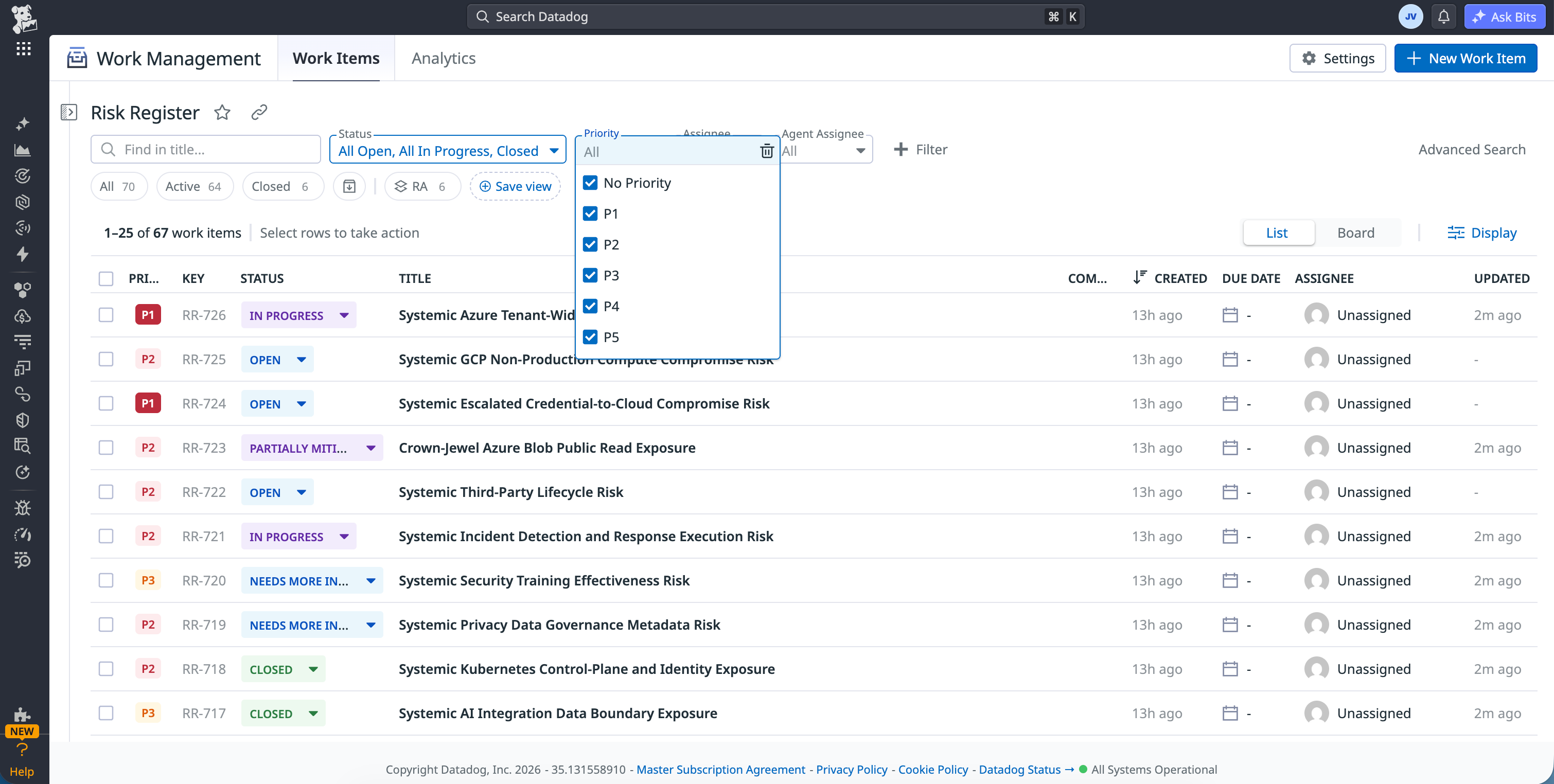1554x784 pixels.
Task: Open the apps grid icon in sidebar
Action: tap(24, 49)
